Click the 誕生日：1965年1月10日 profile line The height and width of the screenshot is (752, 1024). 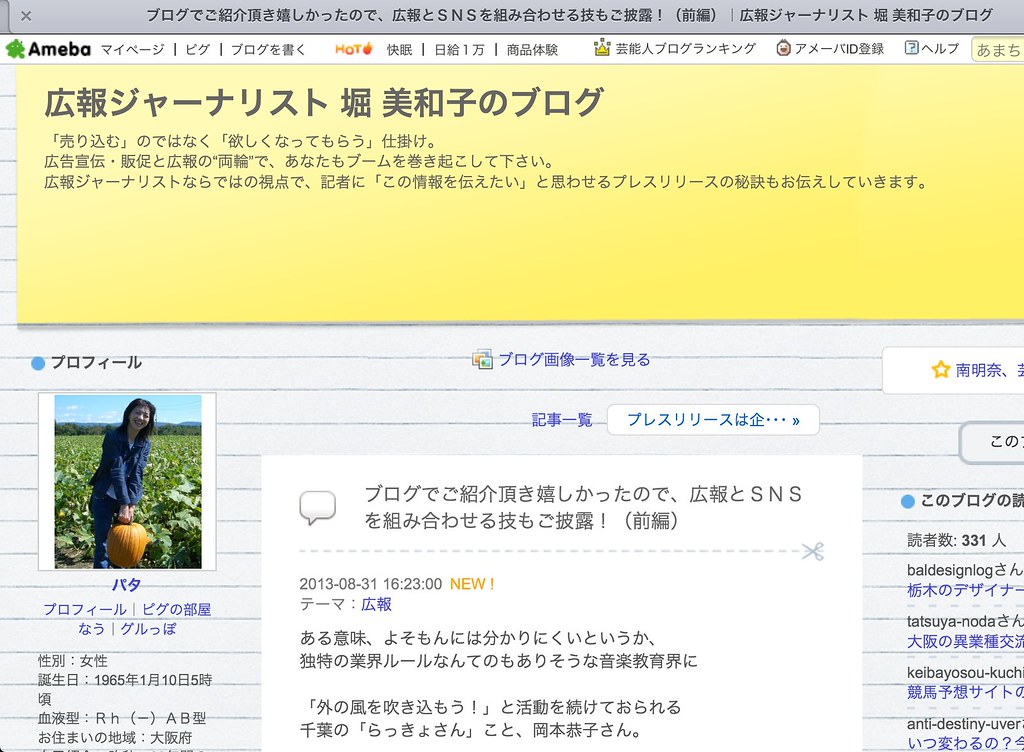coord(125,689)
